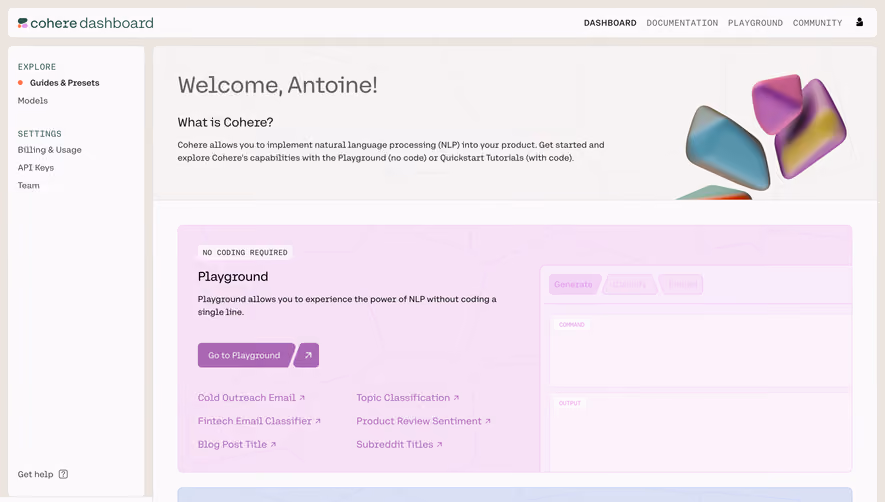
Task: Click the Welcome, Antoine! heading
Action: point(278,85)
